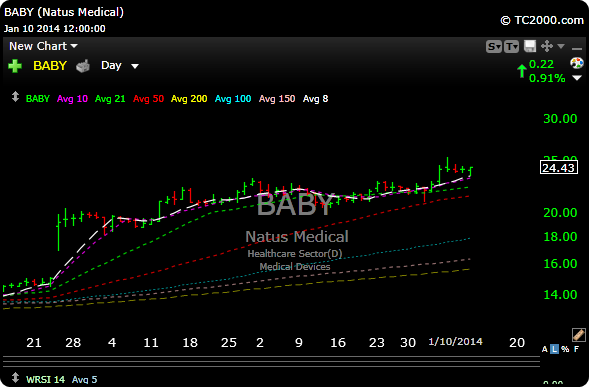Screen dimensions: 589x387
Task: Select the Avg 100 legend label
Action: tap(233, 99)
